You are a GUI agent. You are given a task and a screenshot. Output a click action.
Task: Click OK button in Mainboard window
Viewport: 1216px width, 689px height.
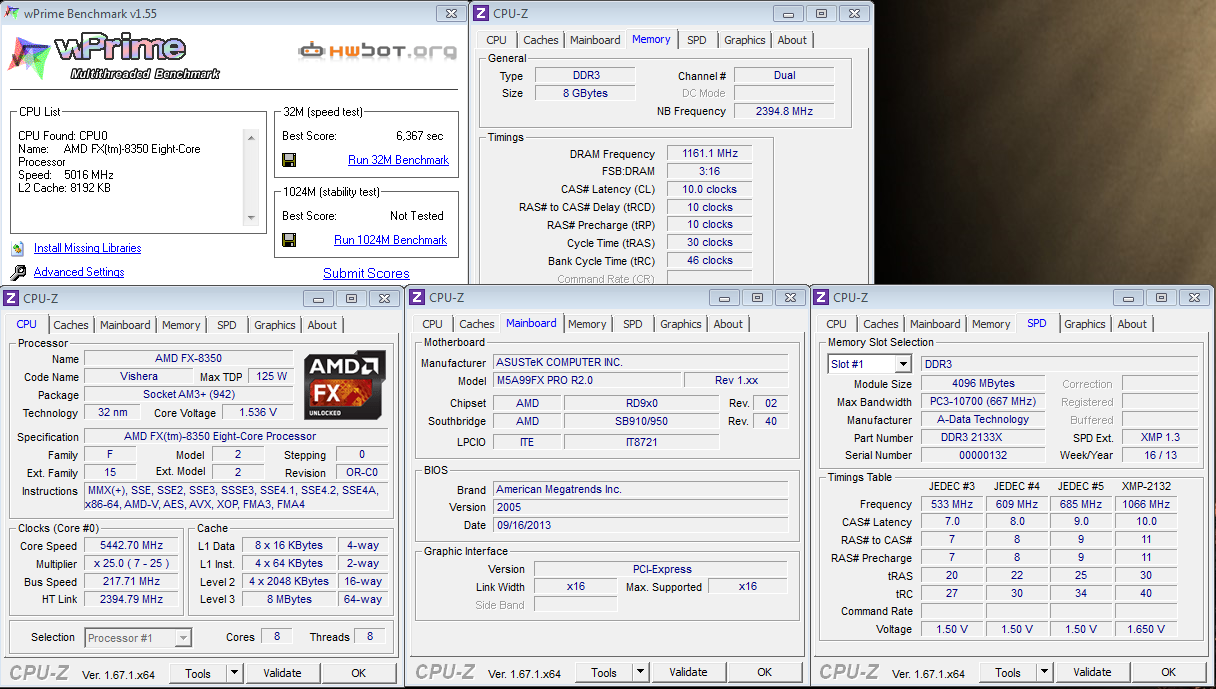tap(764, 672)
